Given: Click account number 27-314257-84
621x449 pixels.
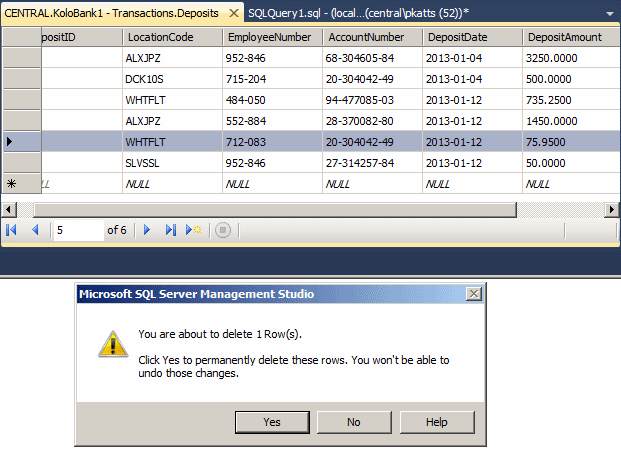Looking at the screenshot, I should 373,163.
